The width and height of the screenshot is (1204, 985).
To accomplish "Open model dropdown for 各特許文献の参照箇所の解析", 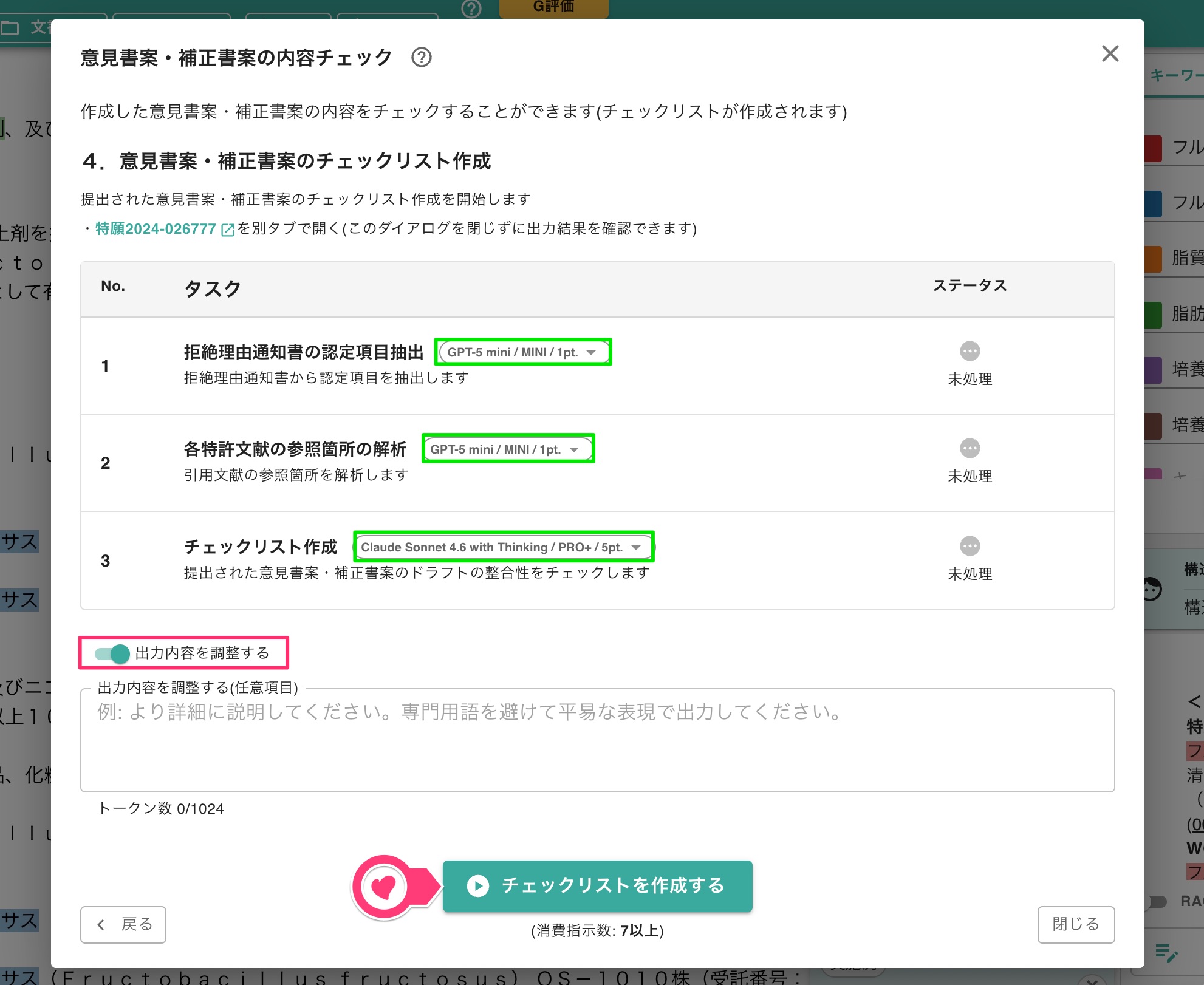I will point(508,449).
